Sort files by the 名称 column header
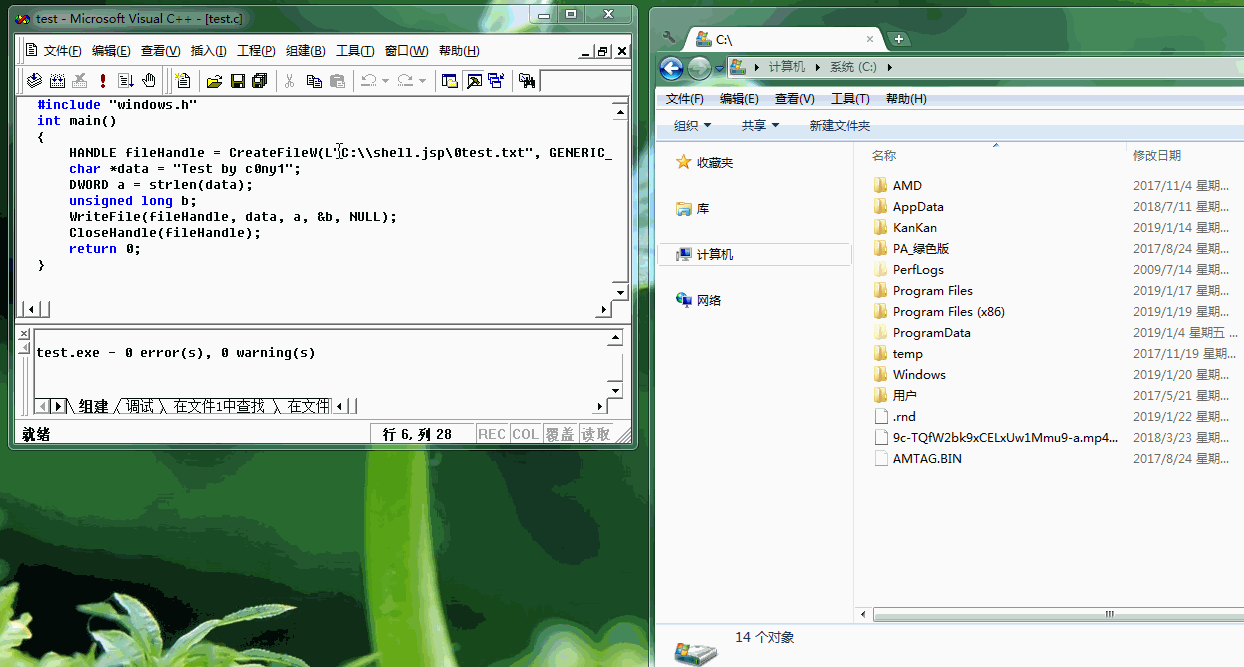Screen dimensions: 1244x667 click(884, 155)
